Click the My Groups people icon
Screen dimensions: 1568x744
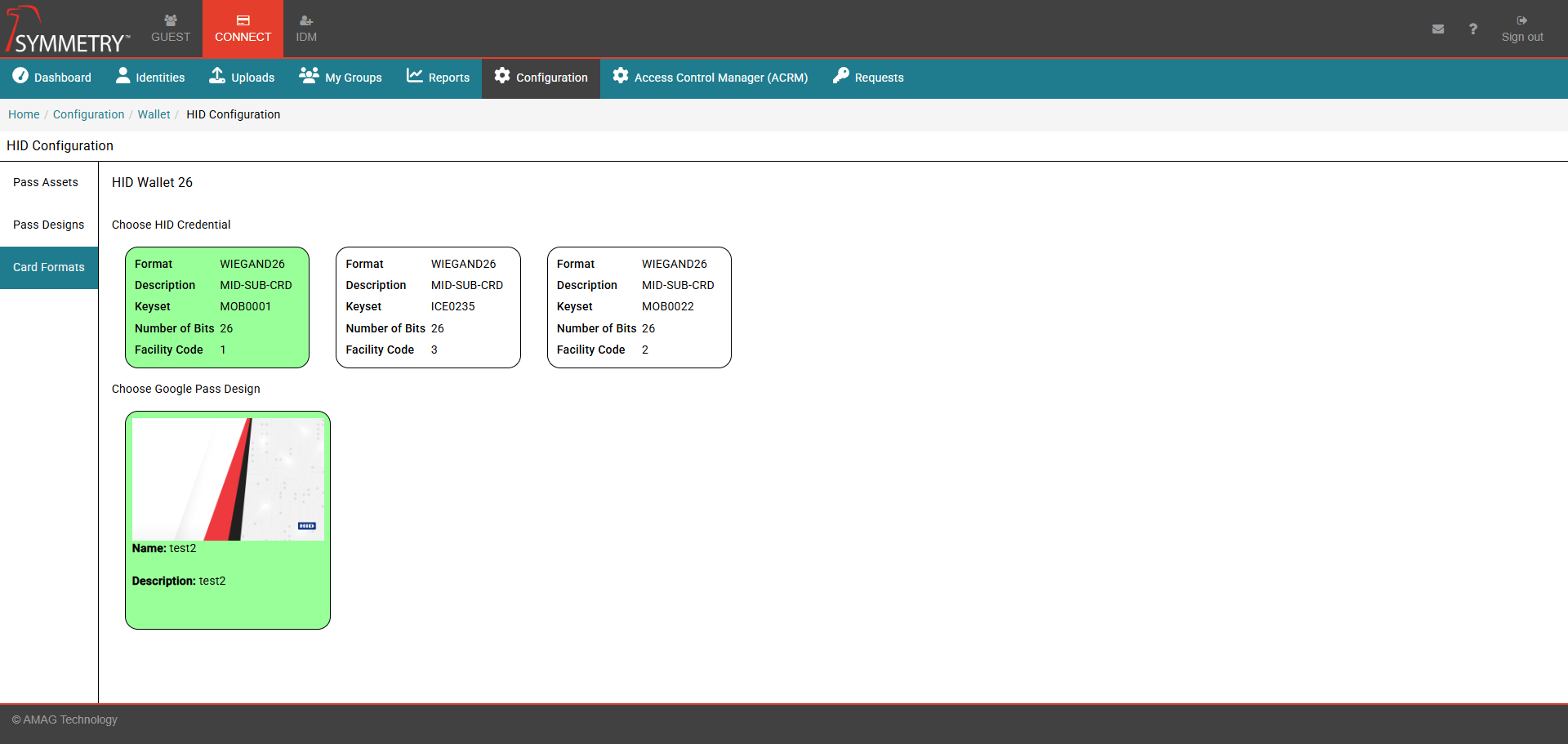pos(309,75)
